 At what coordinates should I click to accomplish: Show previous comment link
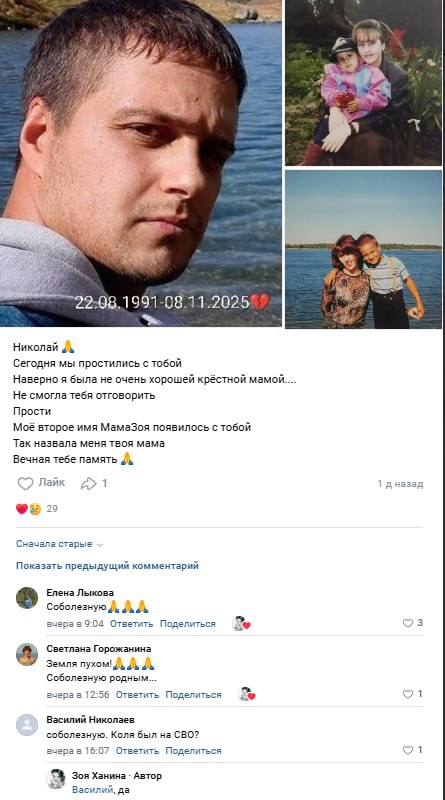(x=107, y=566)
